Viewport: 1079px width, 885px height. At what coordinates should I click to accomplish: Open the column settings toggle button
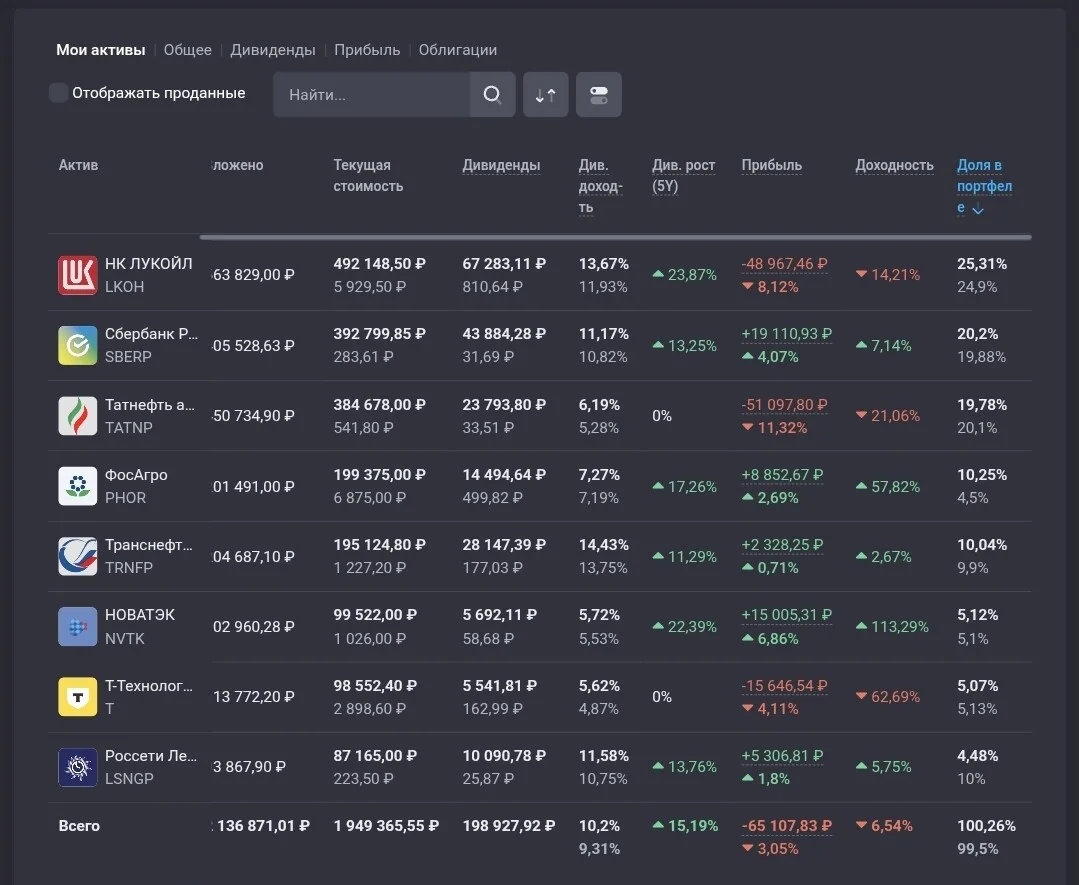599,94
